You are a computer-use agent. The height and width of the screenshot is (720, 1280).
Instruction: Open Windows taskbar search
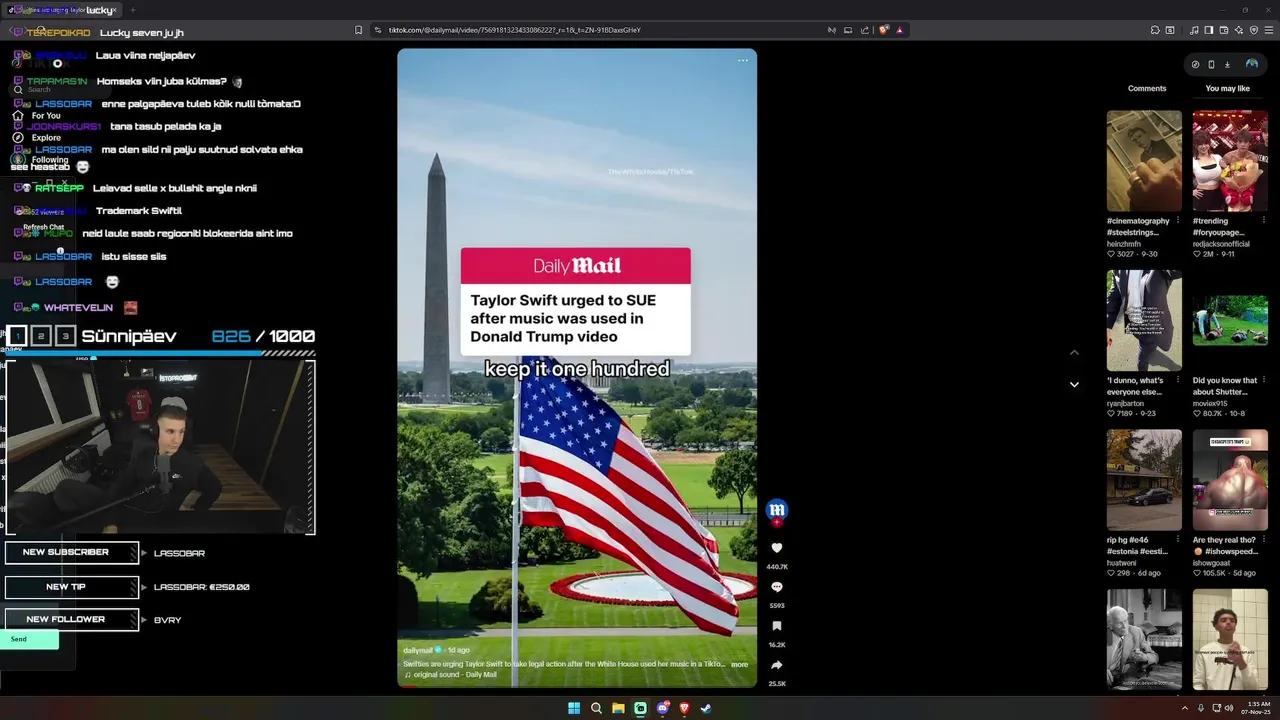[596, 708]
